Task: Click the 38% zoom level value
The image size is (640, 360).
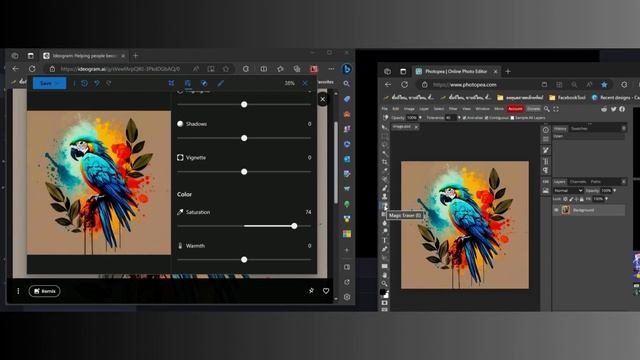Action: (289, 83)
